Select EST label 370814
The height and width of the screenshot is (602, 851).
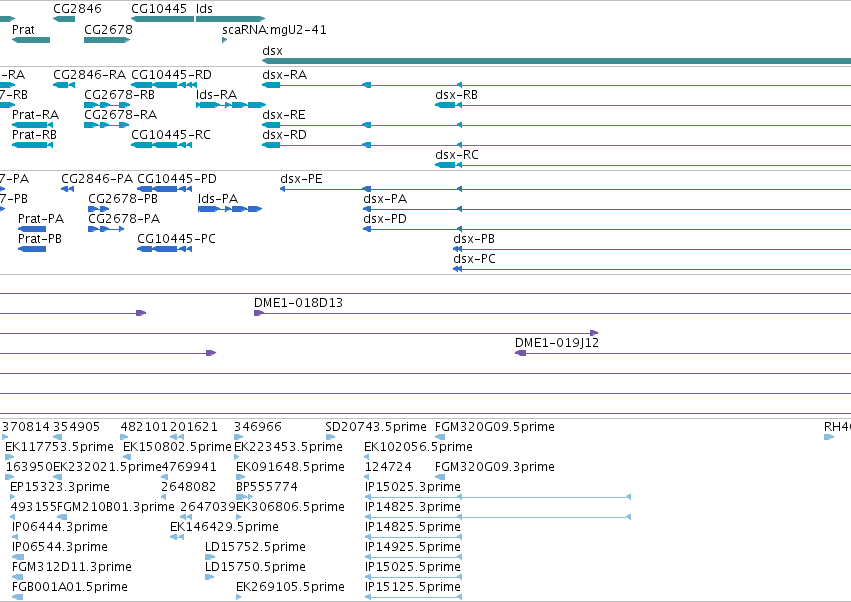(x=26, y=427)
